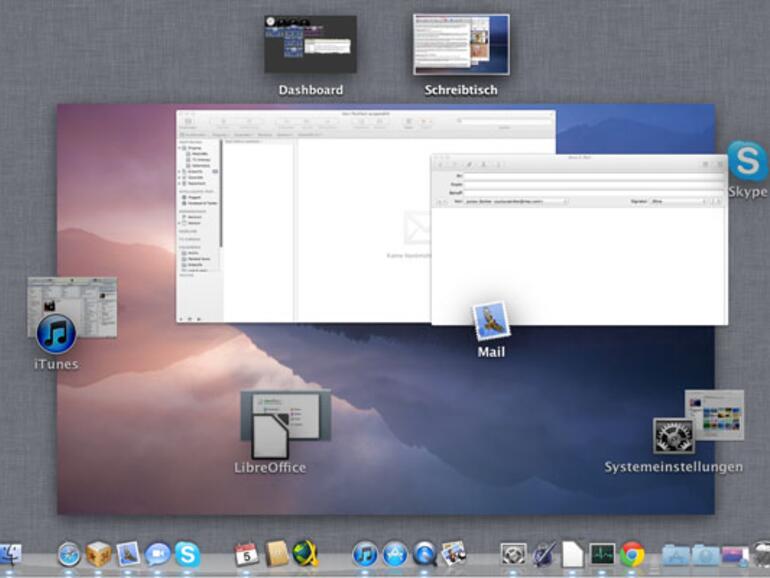Open the Systemeinstellungen gear icon badge

click(673, 436)
